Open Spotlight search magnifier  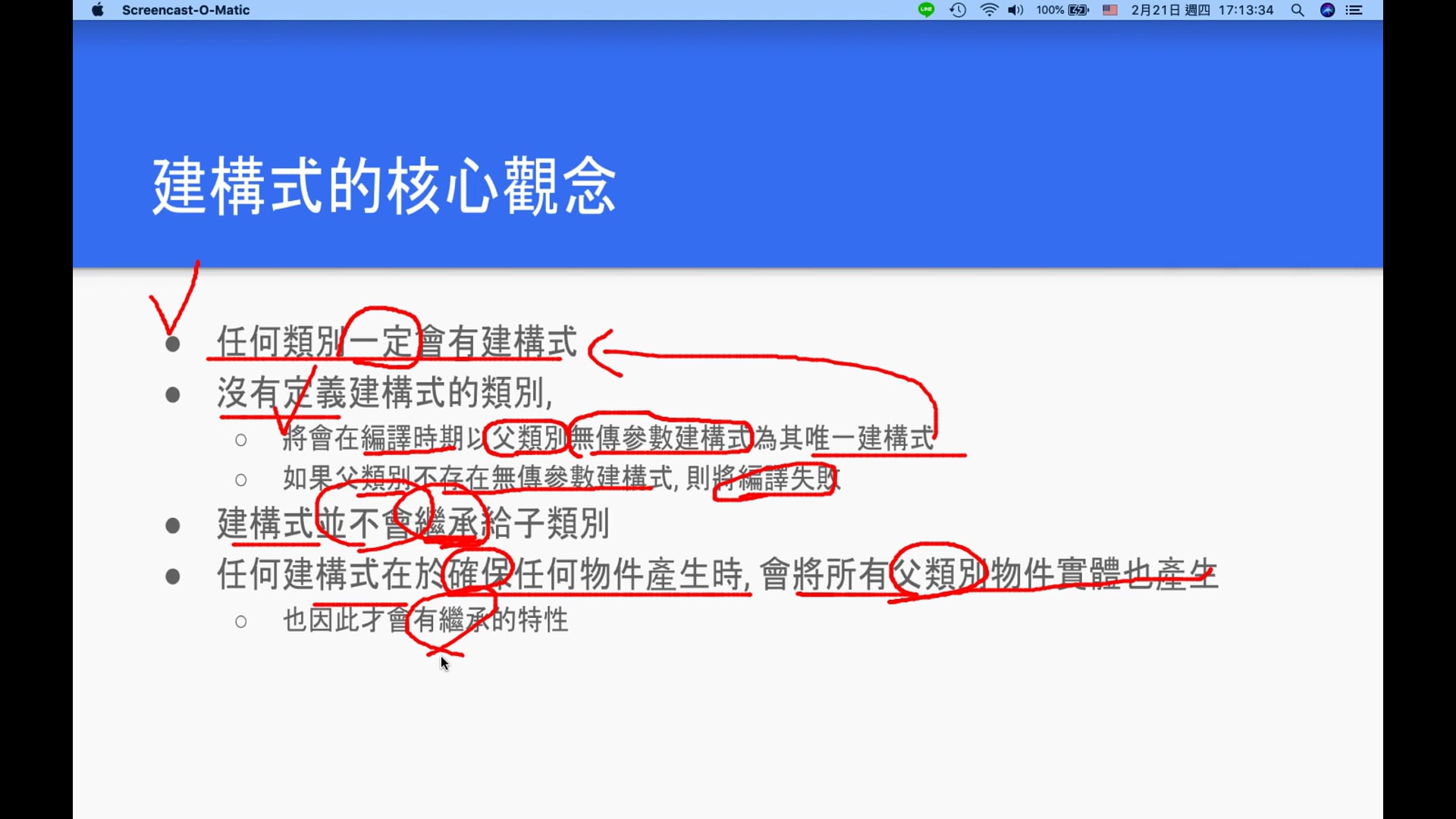click(1298, 10)
